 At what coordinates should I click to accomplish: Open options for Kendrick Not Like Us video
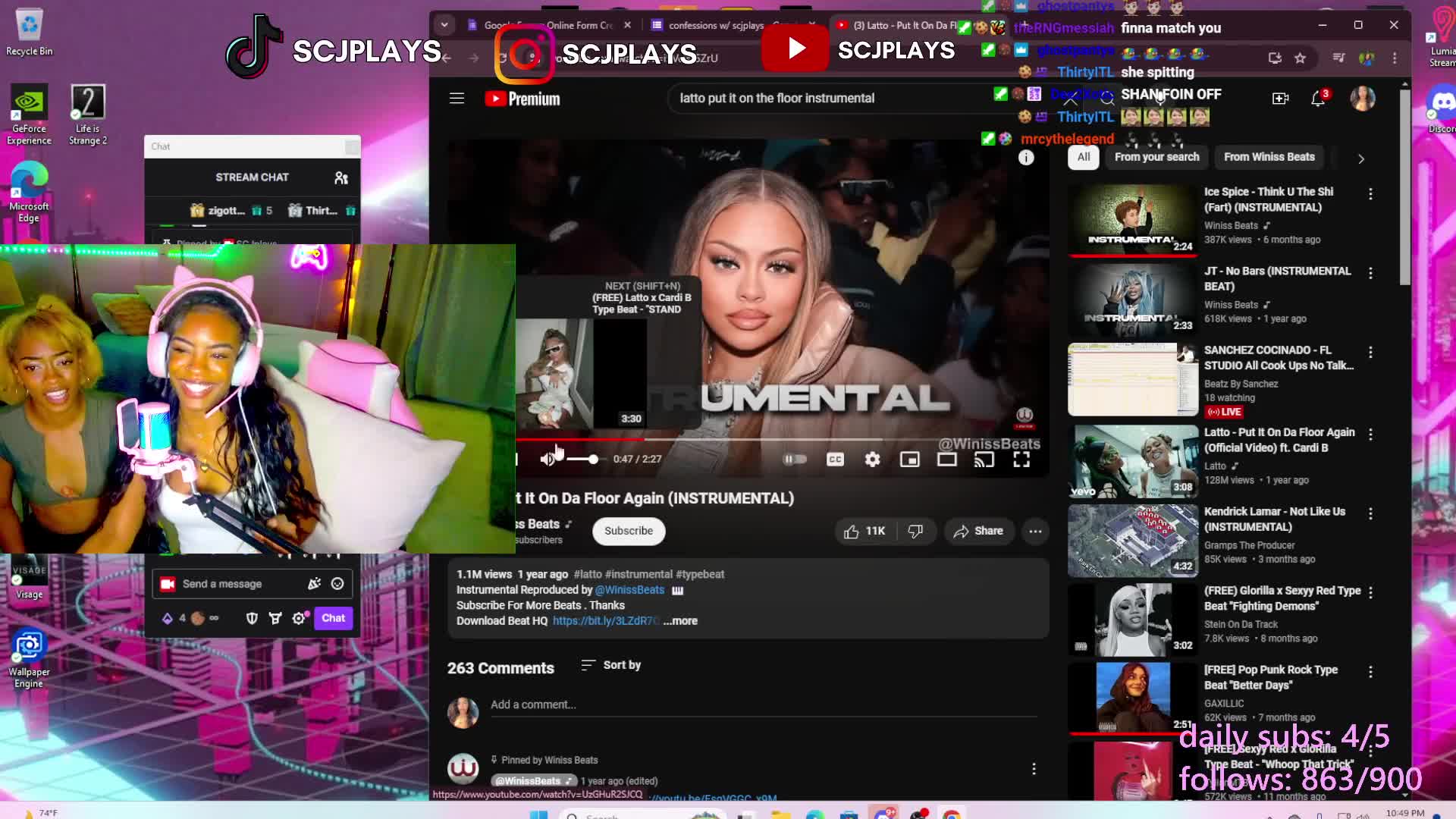[x=1370, y=514]
